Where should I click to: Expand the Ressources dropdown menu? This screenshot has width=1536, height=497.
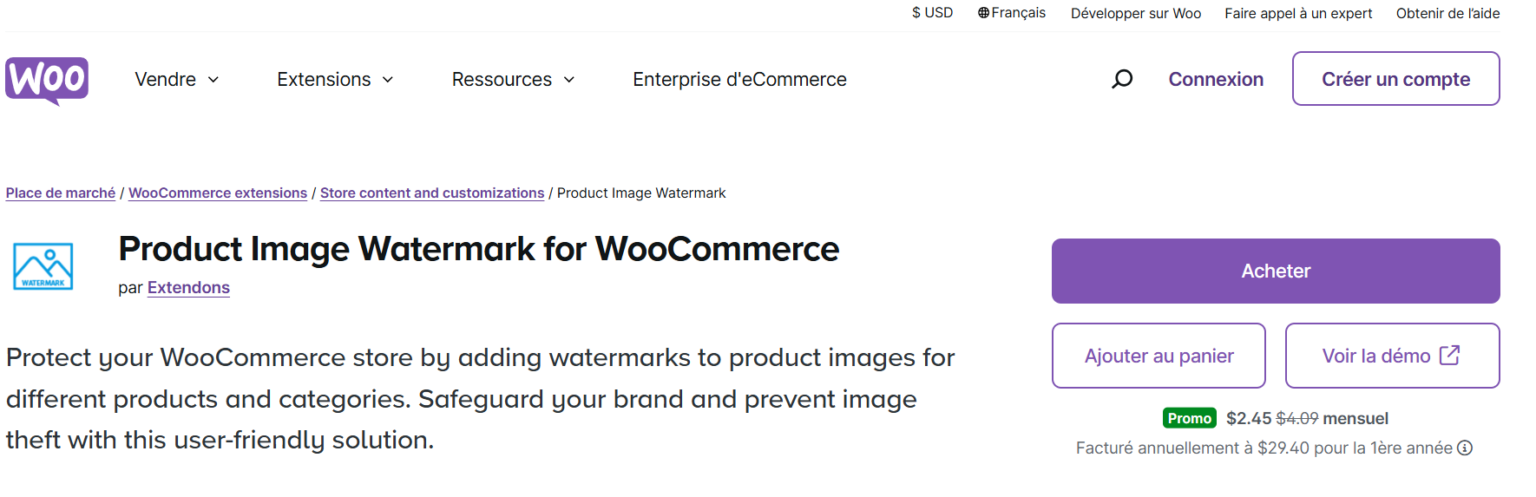tap(513, 79)
